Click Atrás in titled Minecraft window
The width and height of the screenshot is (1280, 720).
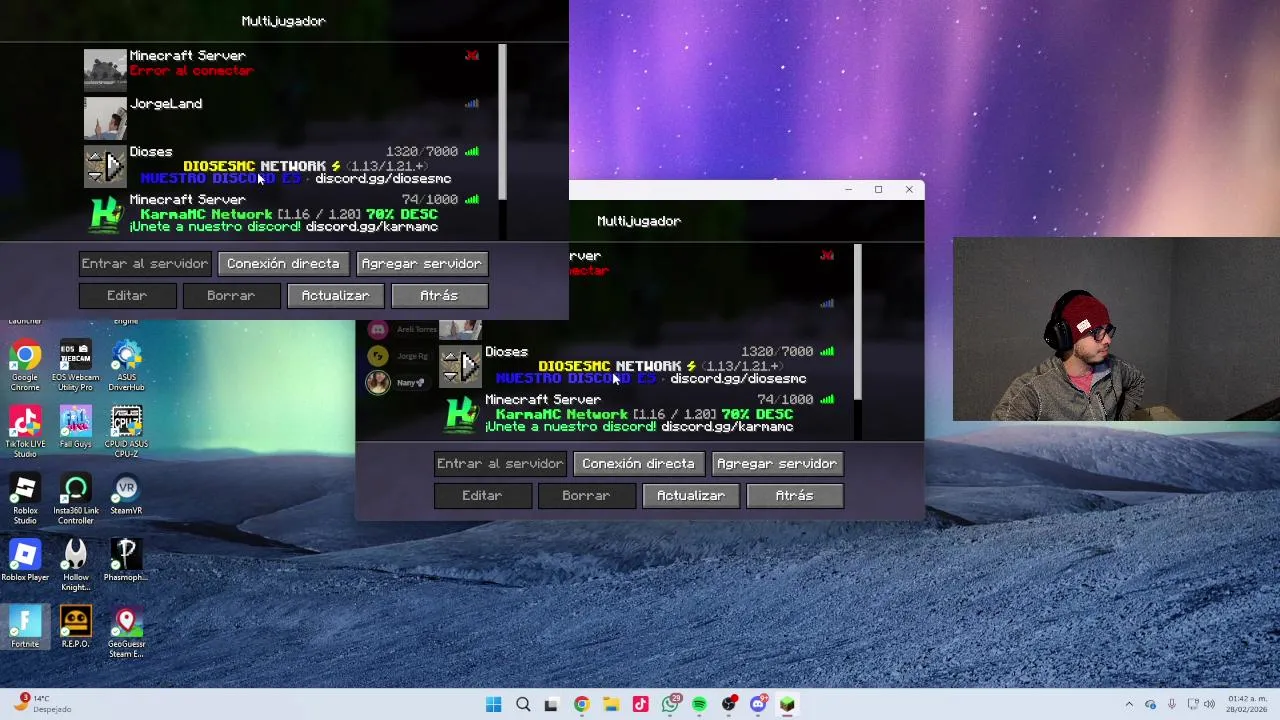coord(794,495)
